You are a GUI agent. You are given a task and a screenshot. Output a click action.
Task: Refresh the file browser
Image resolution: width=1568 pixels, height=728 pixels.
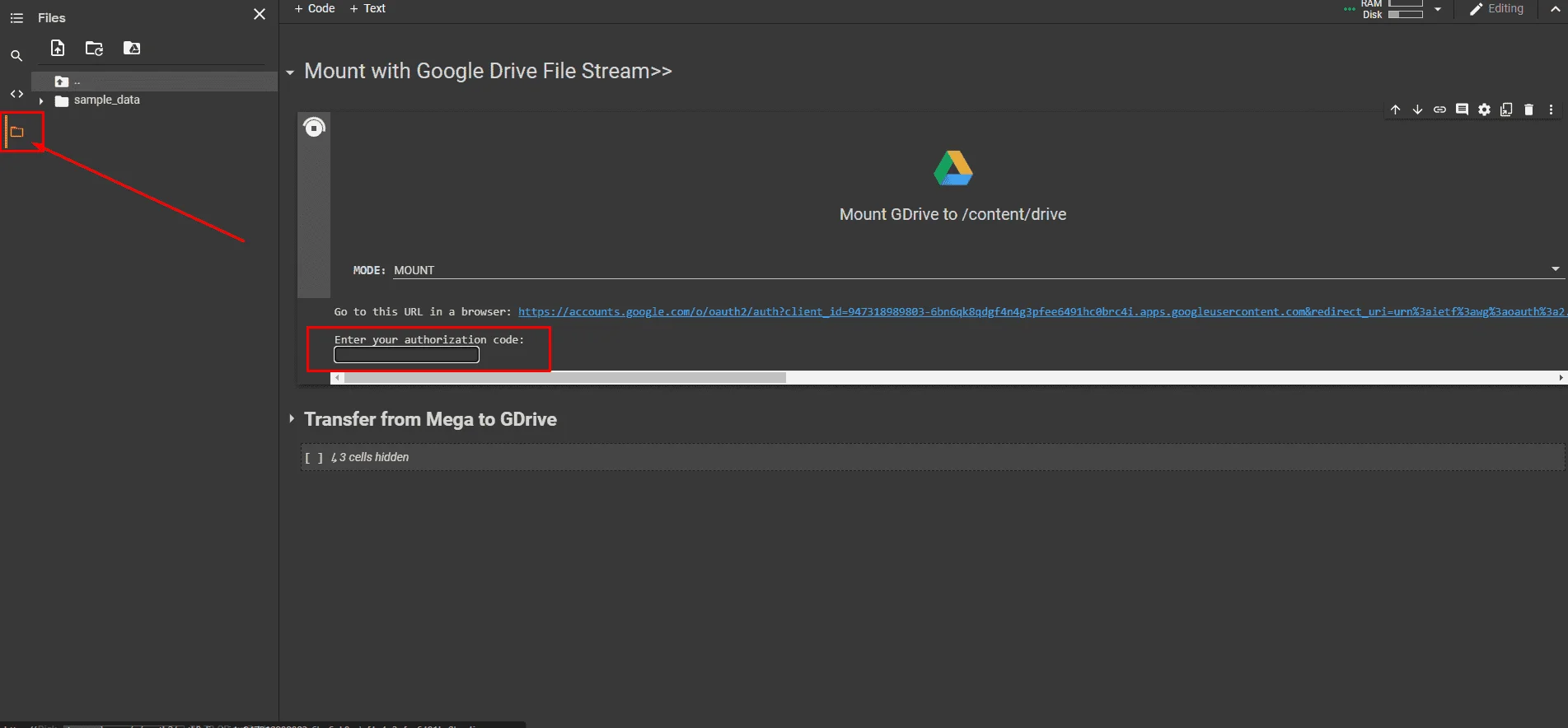pyautogui.click(x=95, y=49)
